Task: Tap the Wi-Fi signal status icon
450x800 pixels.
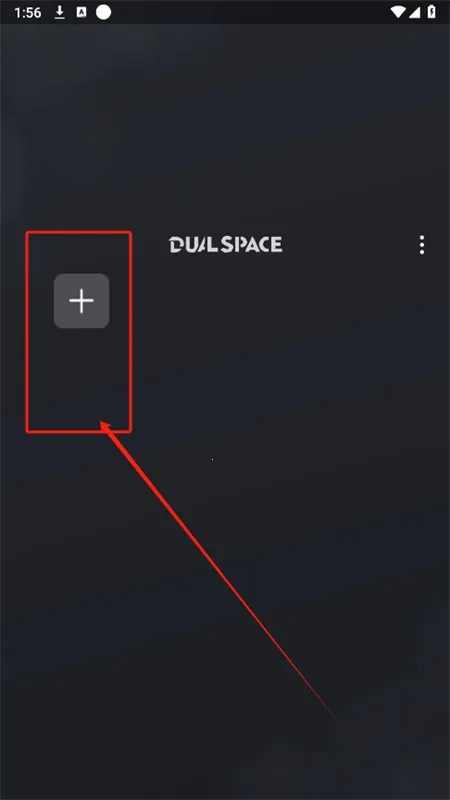Action: 398,12
